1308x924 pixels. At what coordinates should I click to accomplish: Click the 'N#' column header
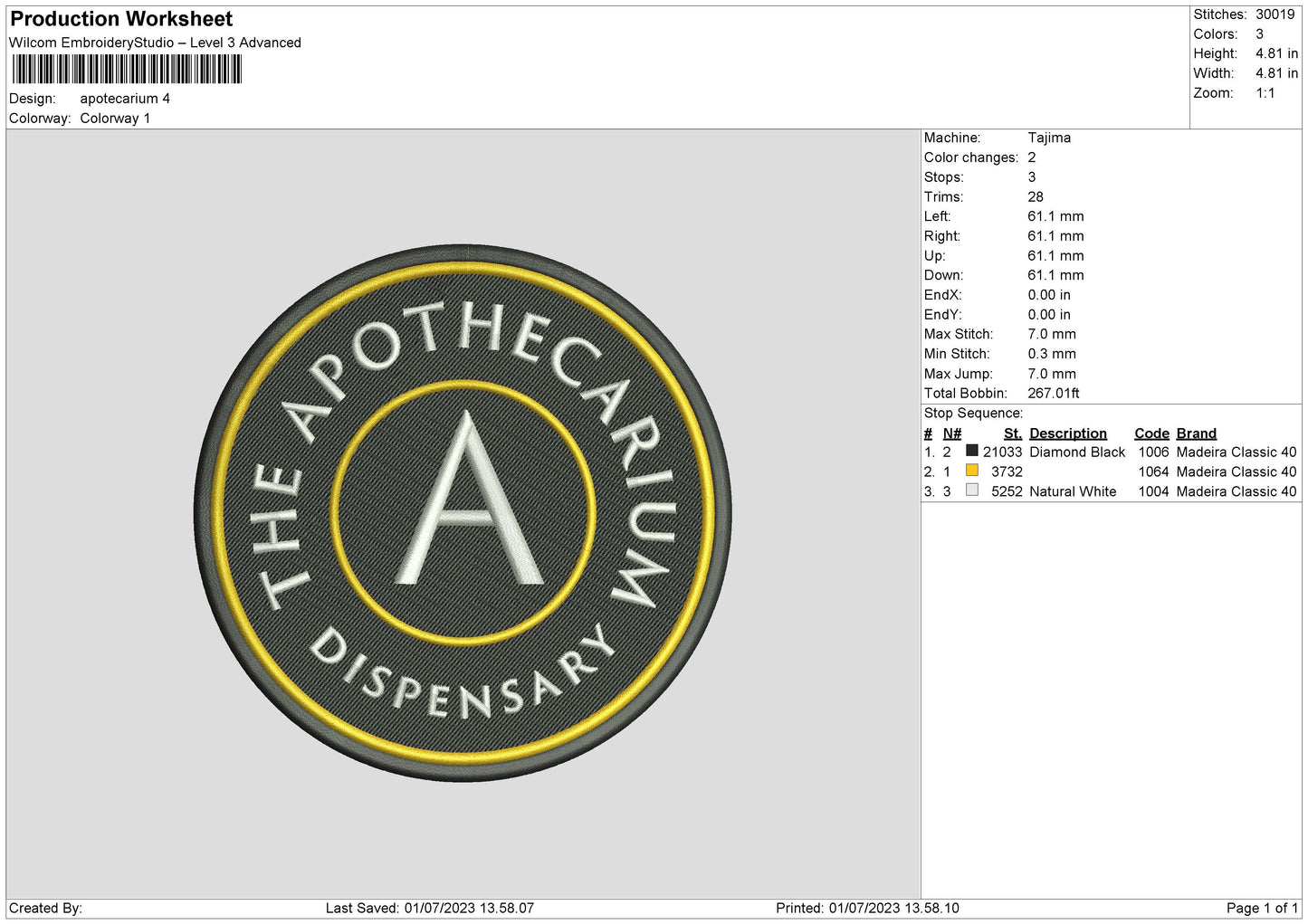(x=952, y=433)
